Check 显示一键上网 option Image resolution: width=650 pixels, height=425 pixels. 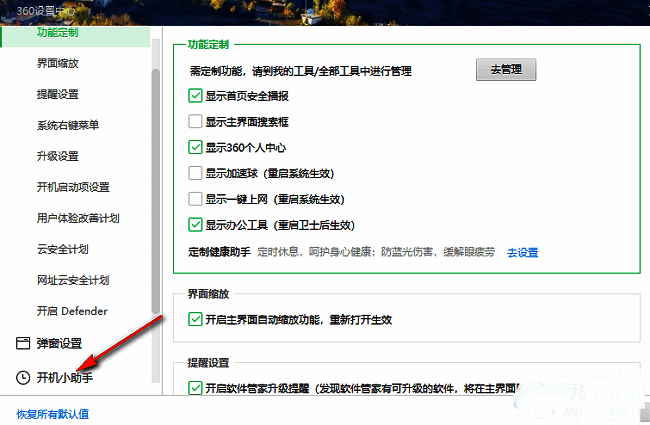coord(196,200)
